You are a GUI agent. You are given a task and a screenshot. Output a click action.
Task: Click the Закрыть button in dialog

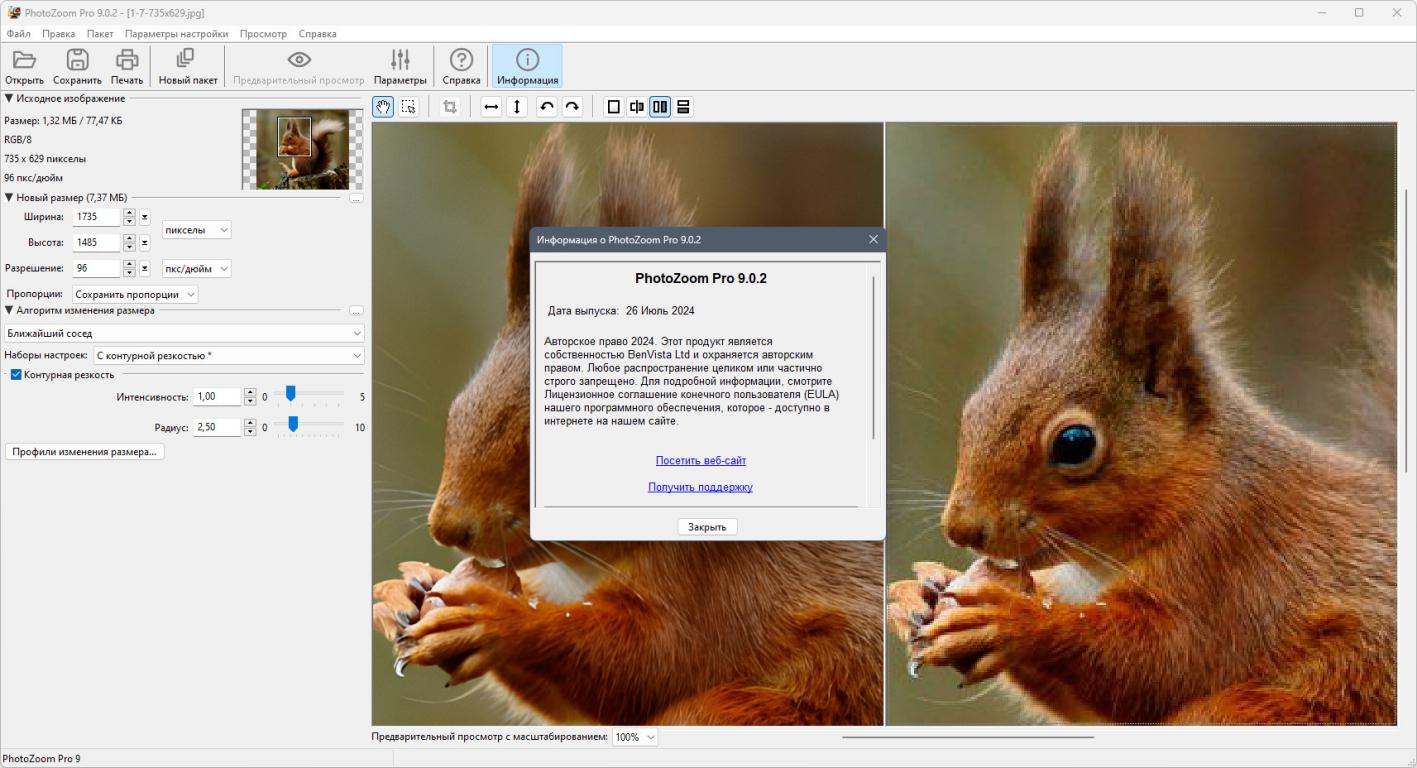tap(707, 527)
